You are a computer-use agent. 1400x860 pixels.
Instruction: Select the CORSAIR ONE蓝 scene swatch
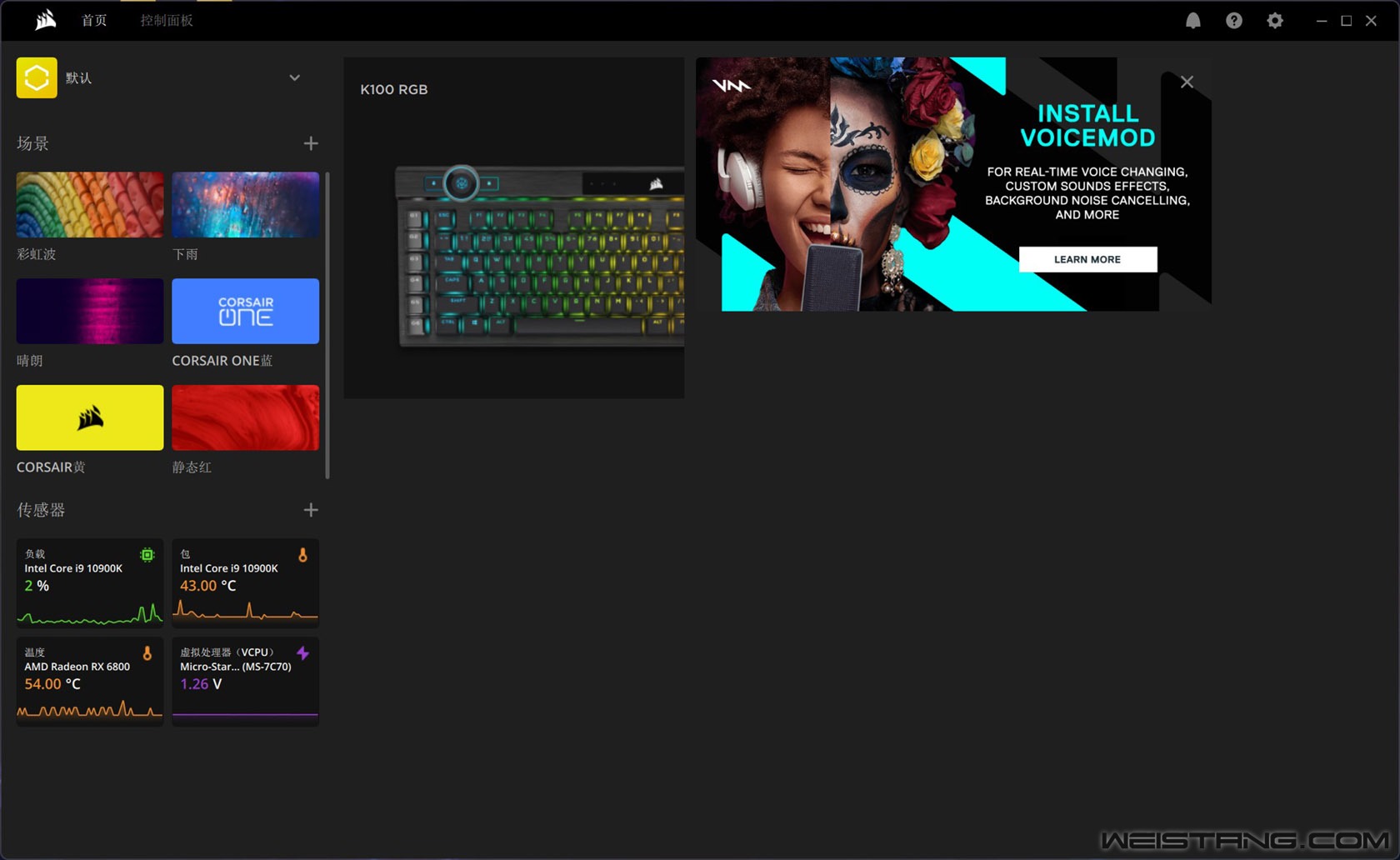(245, 311)
